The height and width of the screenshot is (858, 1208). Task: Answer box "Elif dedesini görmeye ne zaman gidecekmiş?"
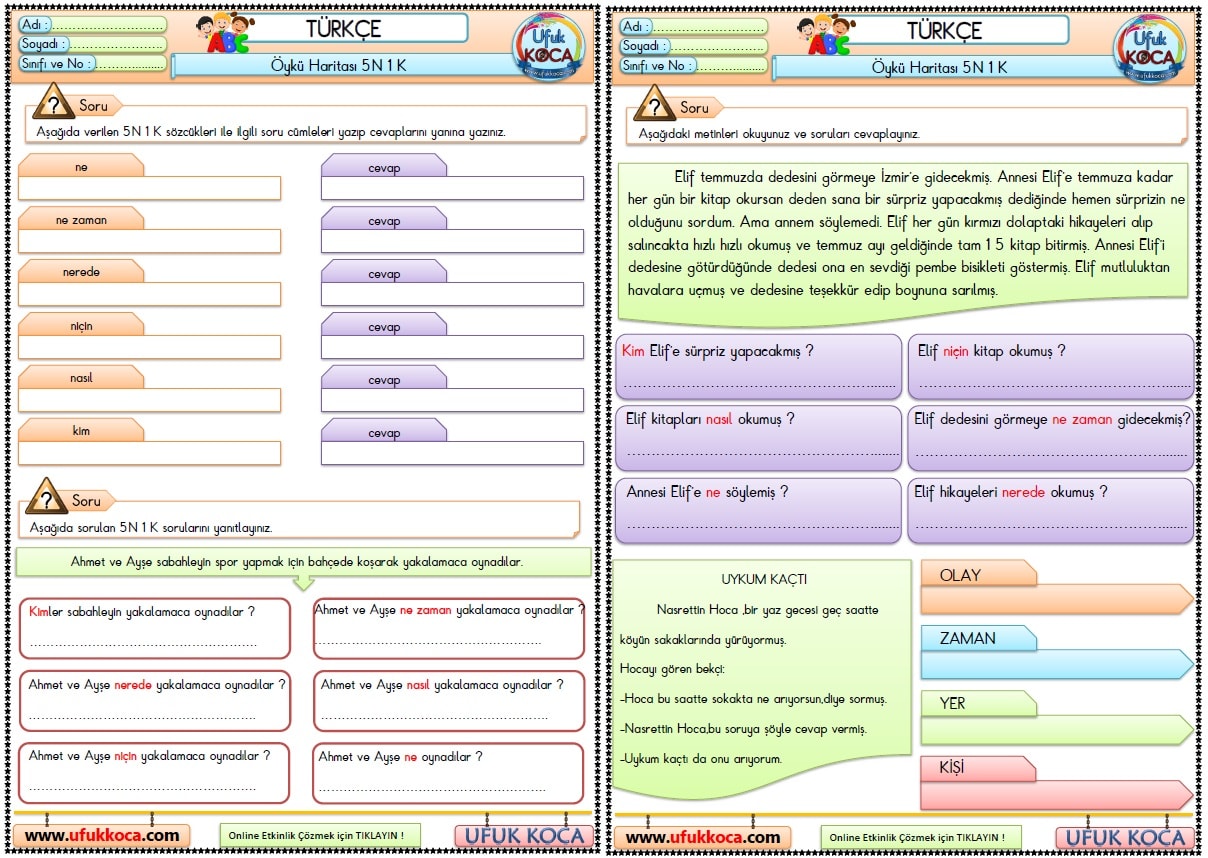1051,437
